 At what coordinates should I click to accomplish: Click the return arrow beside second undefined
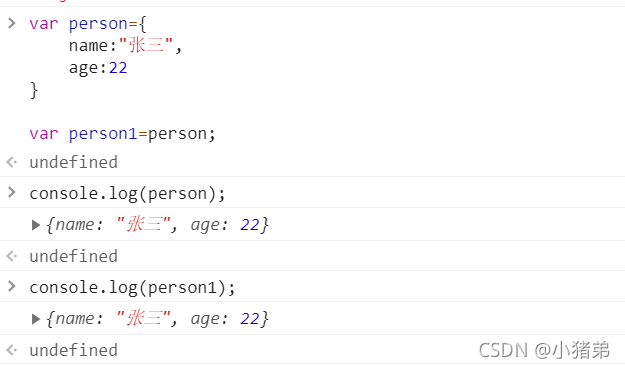[12, 256]
